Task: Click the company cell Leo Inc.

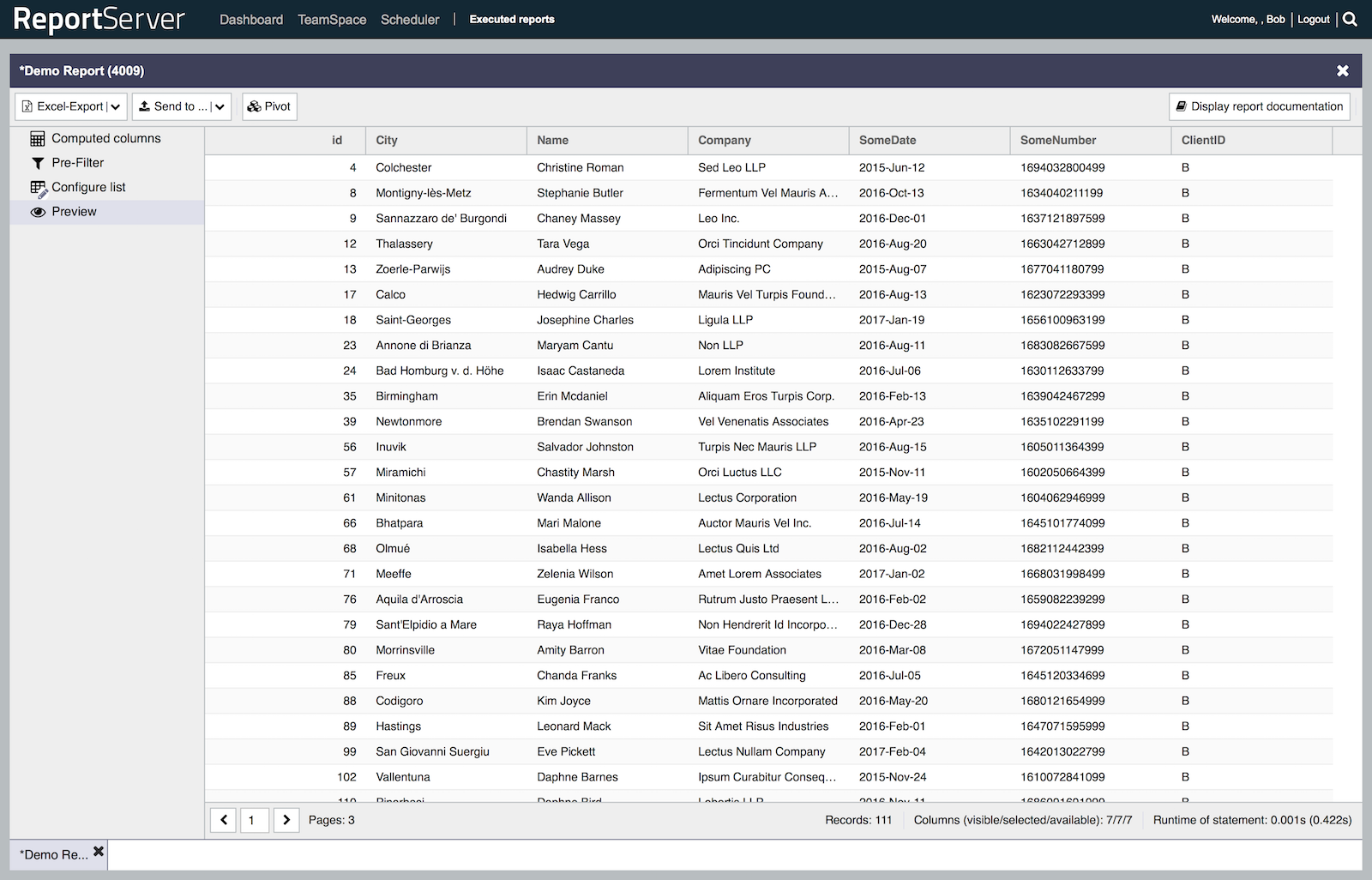Action: (x=719, y=218)
